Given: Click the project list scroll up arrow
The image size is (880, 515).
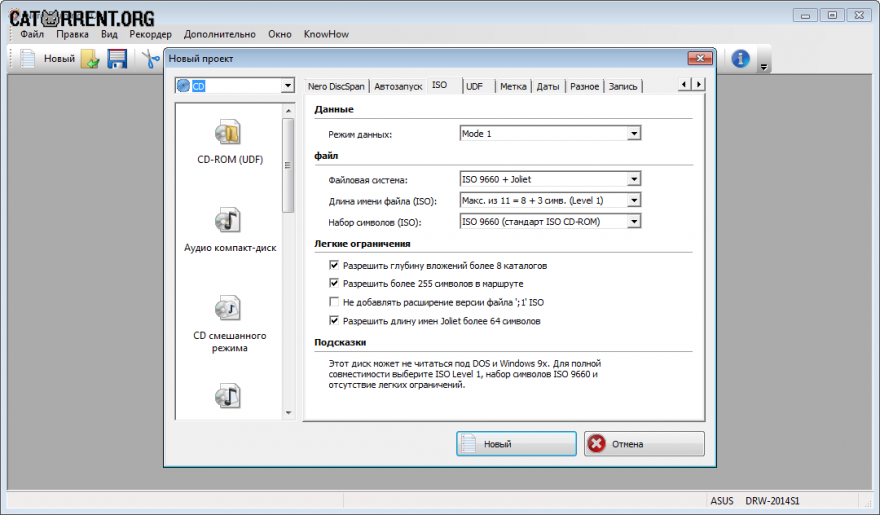Looking at the screenshot, I should coord(288,111).
